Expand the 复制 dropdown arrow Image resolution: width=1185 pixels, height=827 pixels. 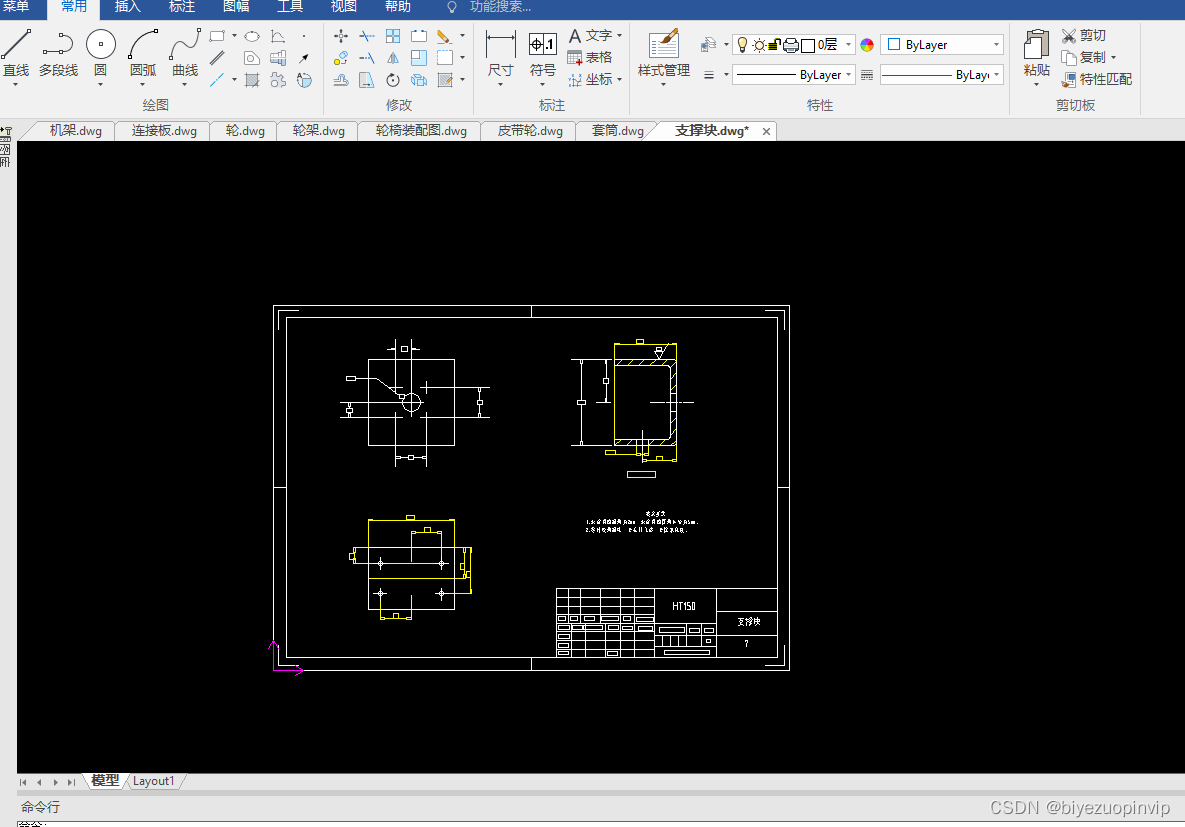(x=1113, y=57)
